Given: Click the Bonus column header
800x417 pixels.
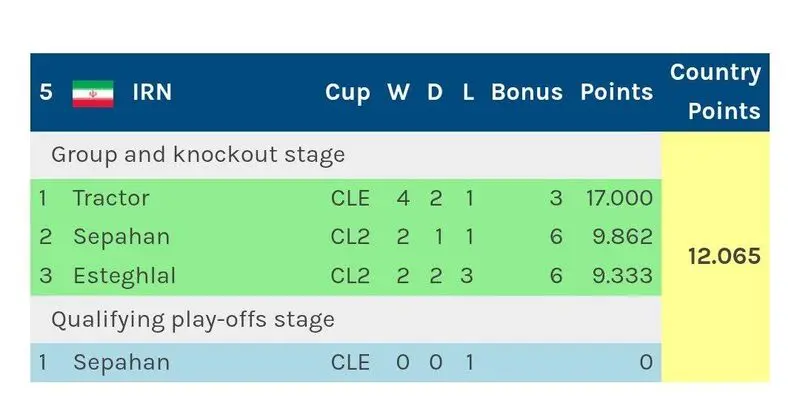Looking at the screenshot, I should coord(527,92).
